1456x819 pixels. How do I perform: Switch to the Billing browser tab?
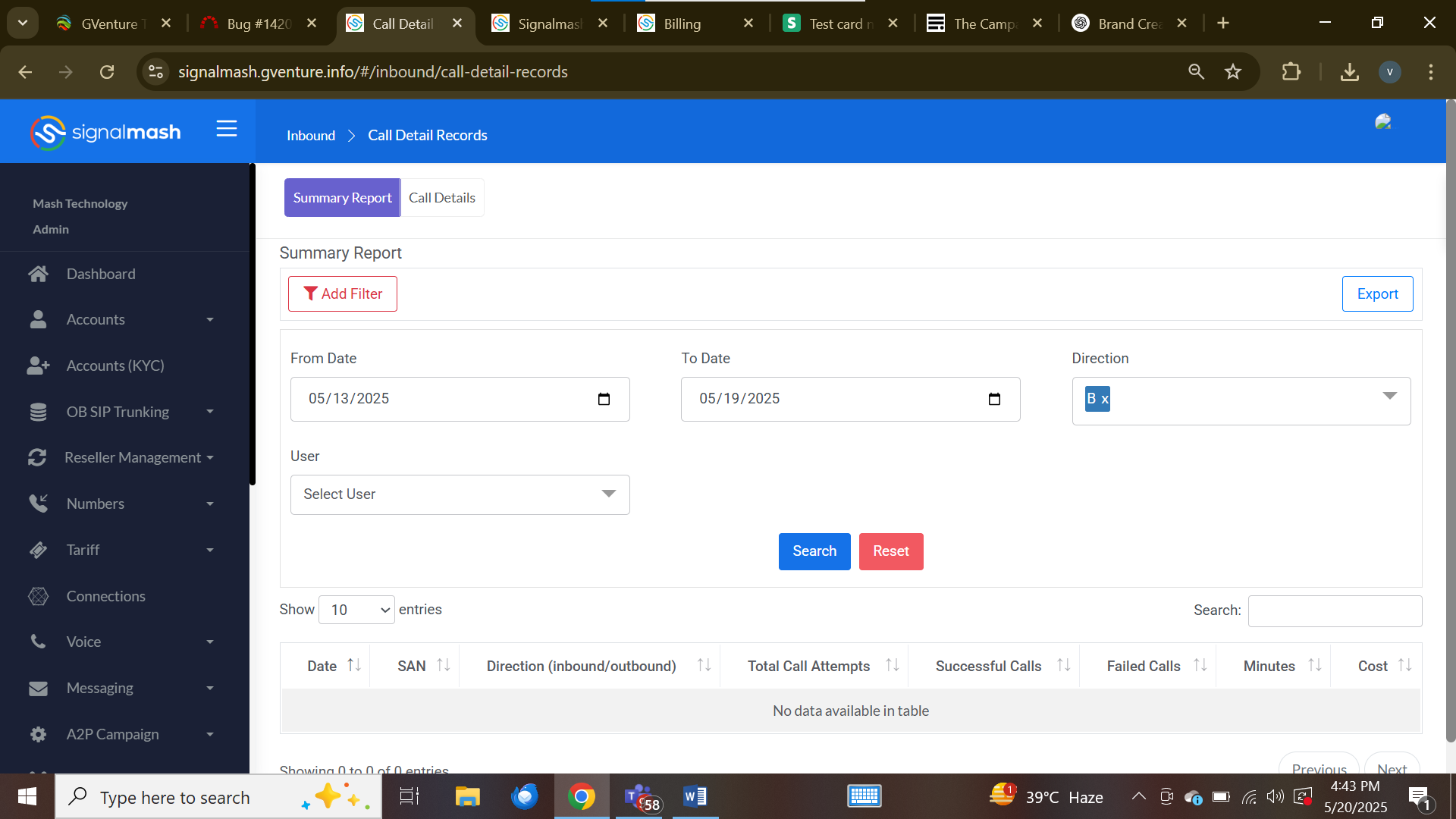pyautogui.click(x=682, y=24)
